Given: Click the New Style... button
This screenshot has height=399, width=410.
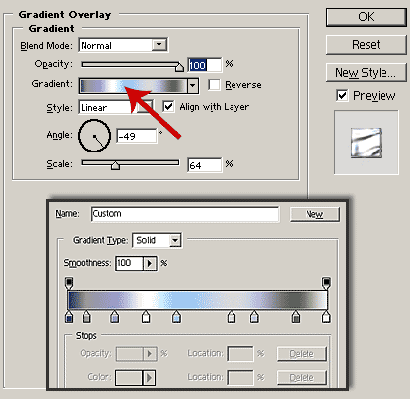Looking at the screenshot, I should [366, 72].
